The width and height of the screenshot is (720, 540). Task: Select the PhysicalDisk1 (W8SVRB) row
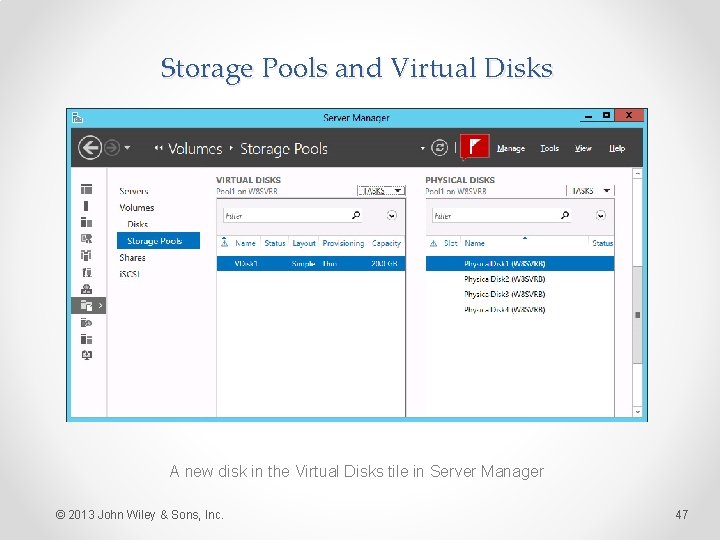pyautogui.click(x=520, y=264)
